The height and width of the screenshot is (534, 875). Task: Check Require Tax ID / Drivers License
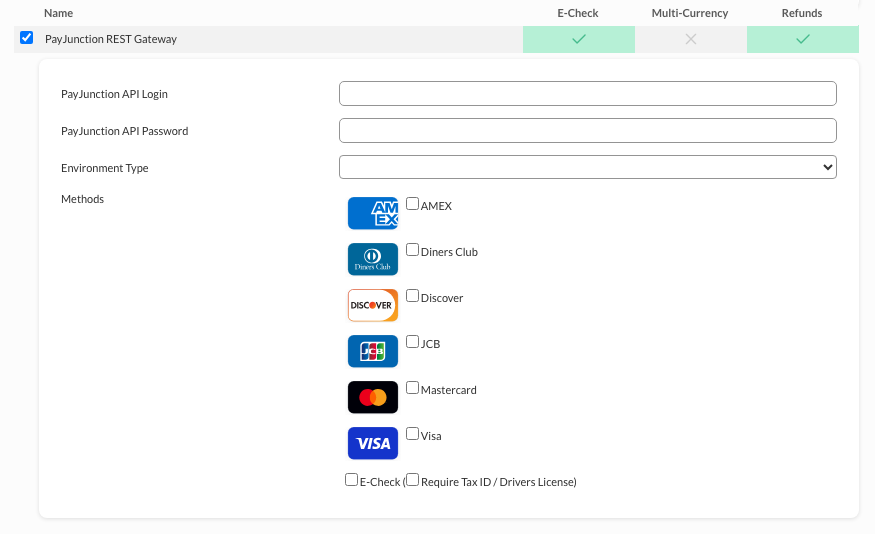[412, 480]
